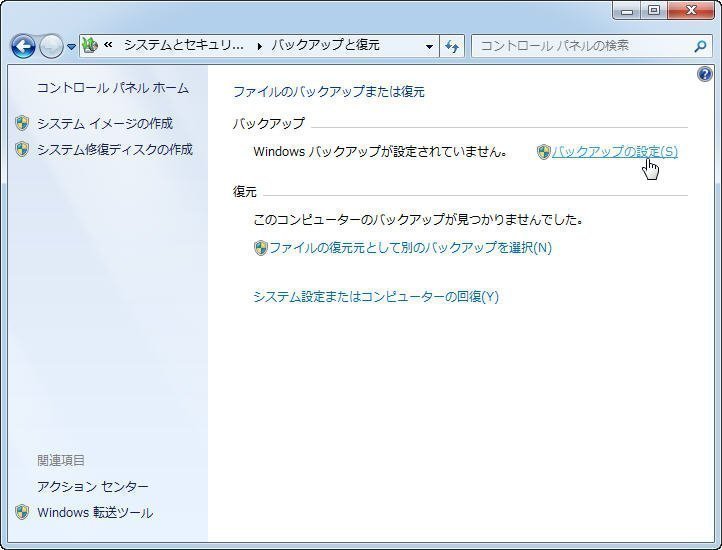
Task: Open システム設定またはコンピューターの回復(Y) link
Action: (x=376, y=296)
